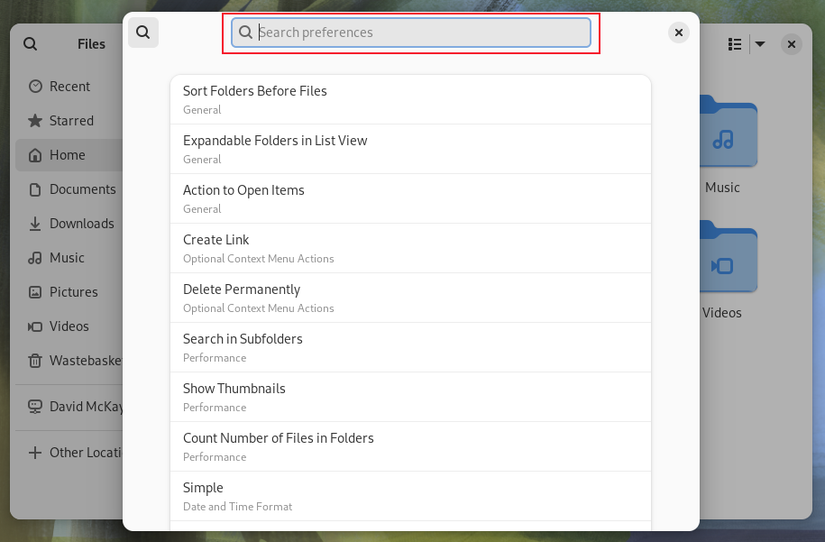Open Music in Files sidebar

69,257
